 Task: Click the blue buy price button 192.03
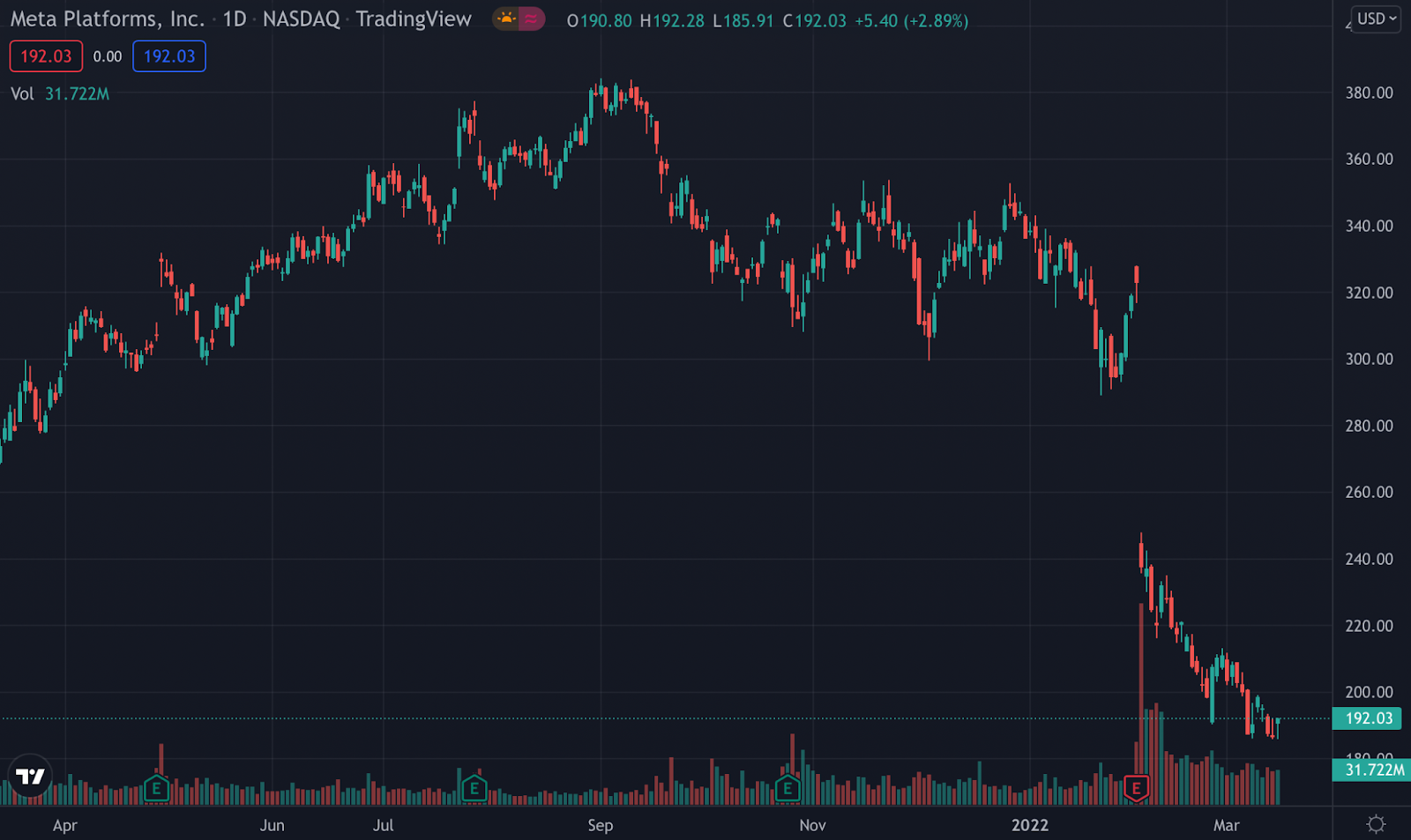169,56
